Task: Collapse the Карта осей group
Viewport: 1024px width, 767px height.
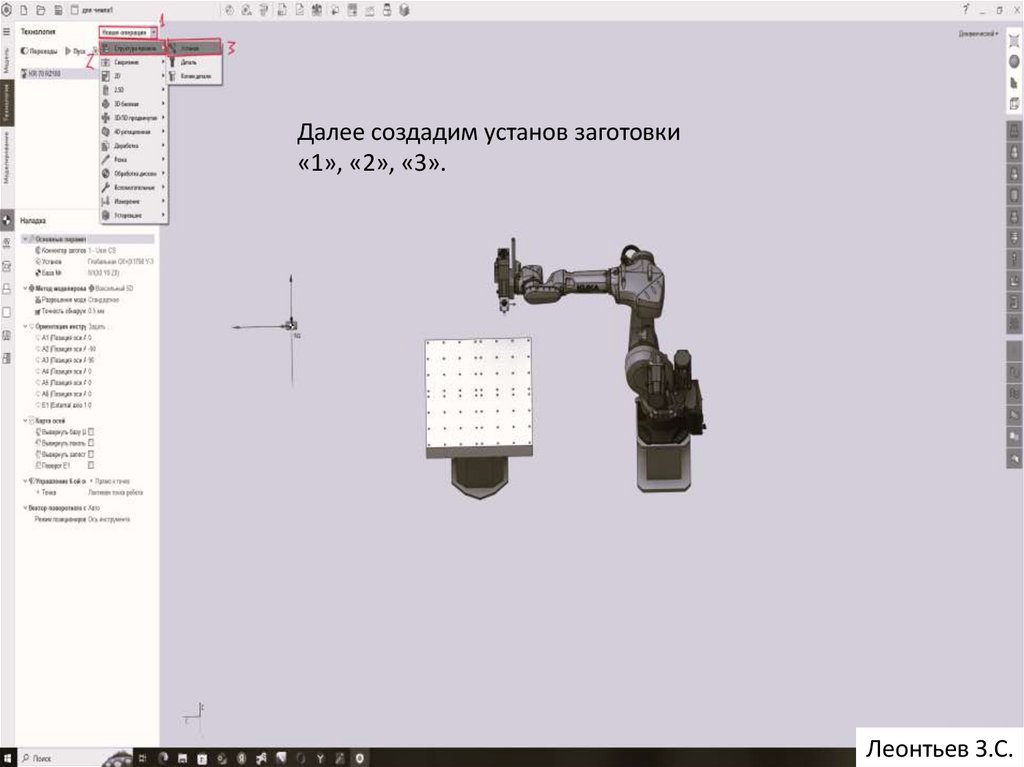Action: 25,421
